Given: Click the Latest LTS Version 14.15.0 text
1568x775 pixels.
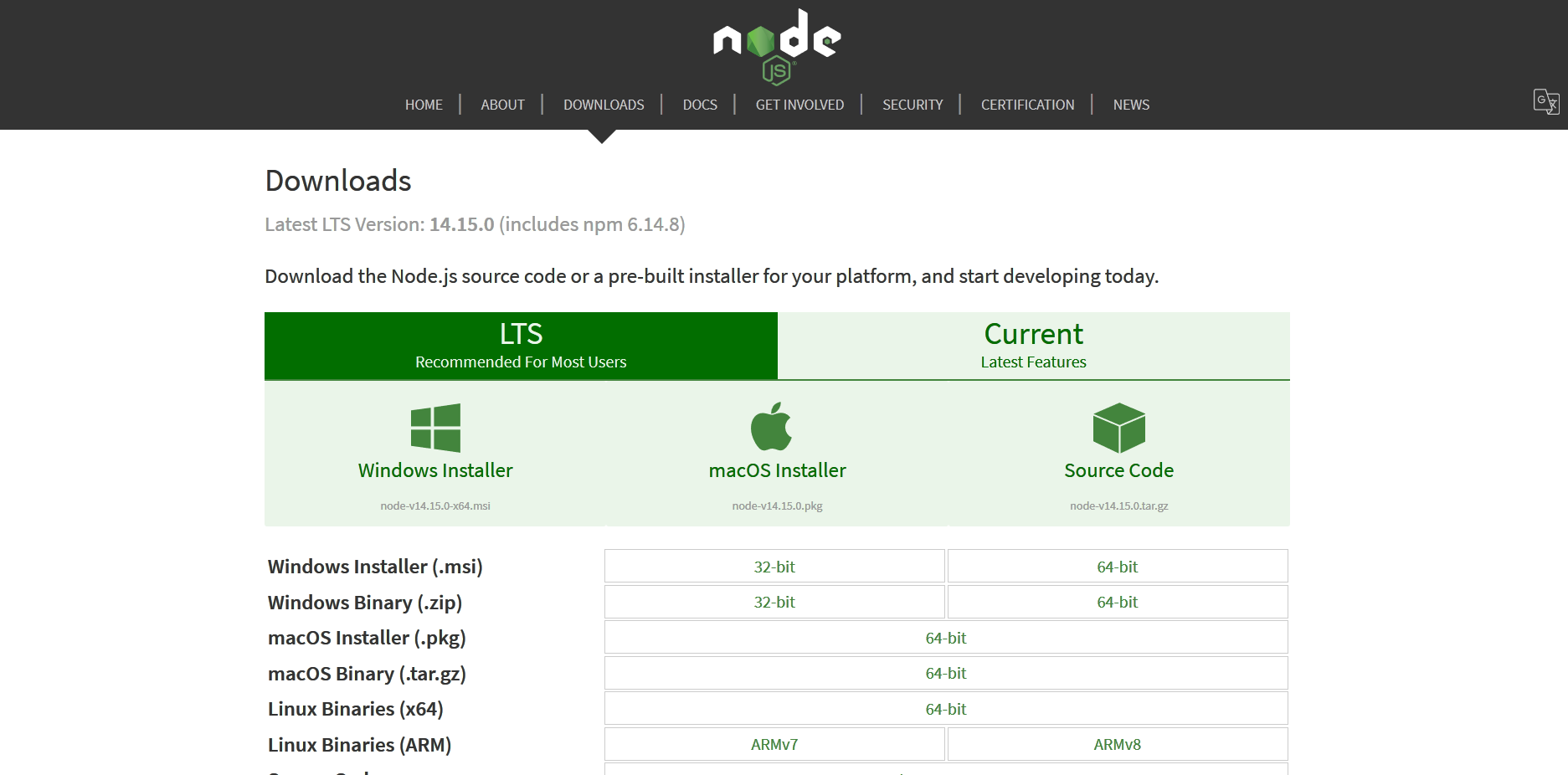Looking at the screenshot, I should pos(475,224).
